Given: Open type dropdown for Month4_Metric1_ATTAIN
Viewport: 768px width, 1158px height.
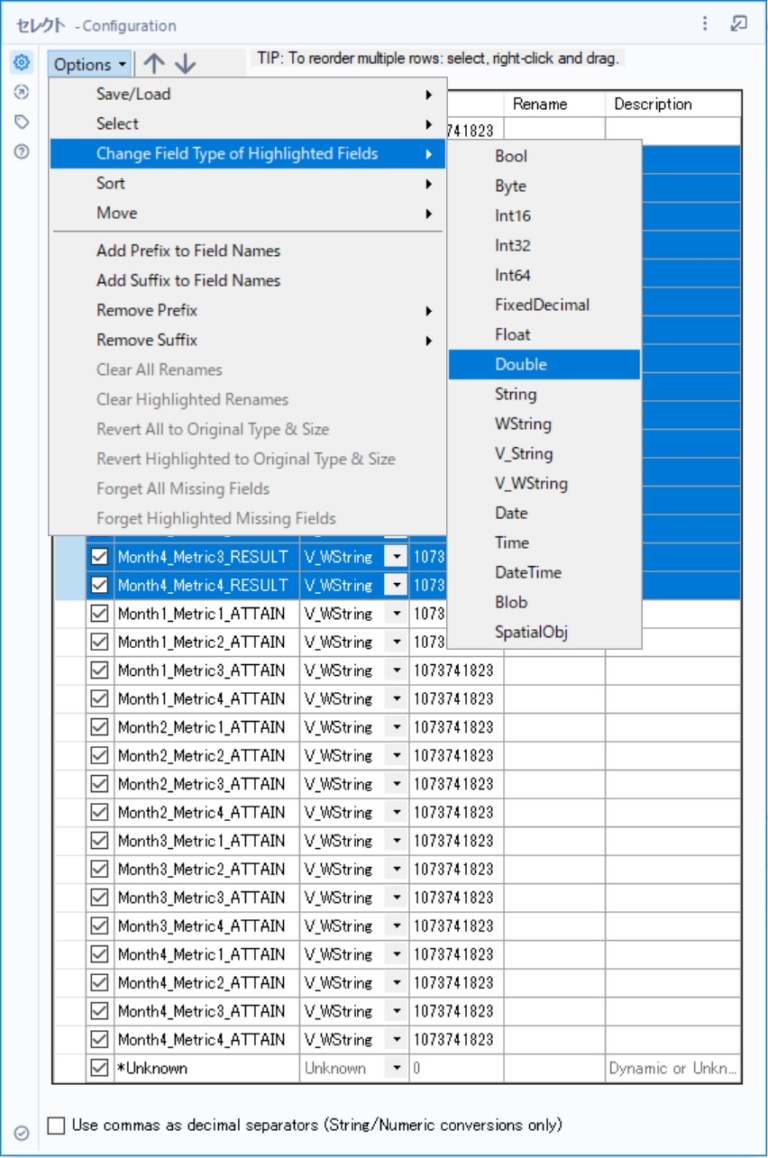Looking at the screenshot, I should tap(397, 953).
